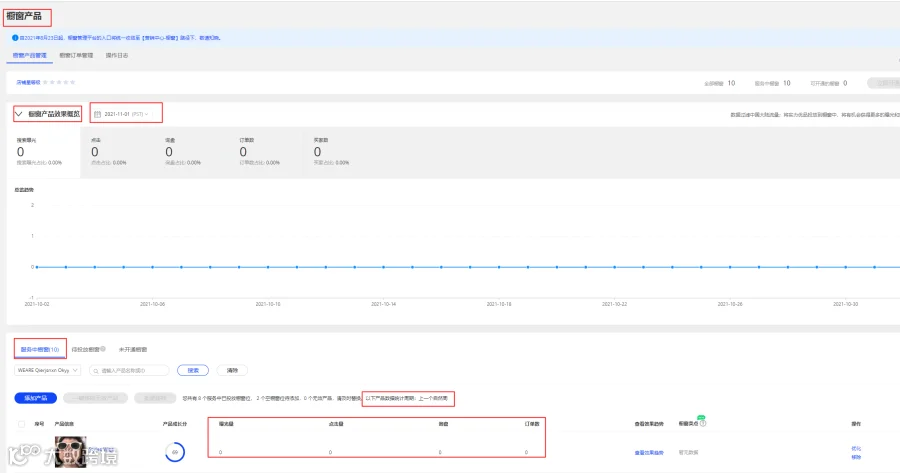This screenshot has width=900, height=473.
Task: Click the blue info icon in notice banner
Action: click(15, 38)
